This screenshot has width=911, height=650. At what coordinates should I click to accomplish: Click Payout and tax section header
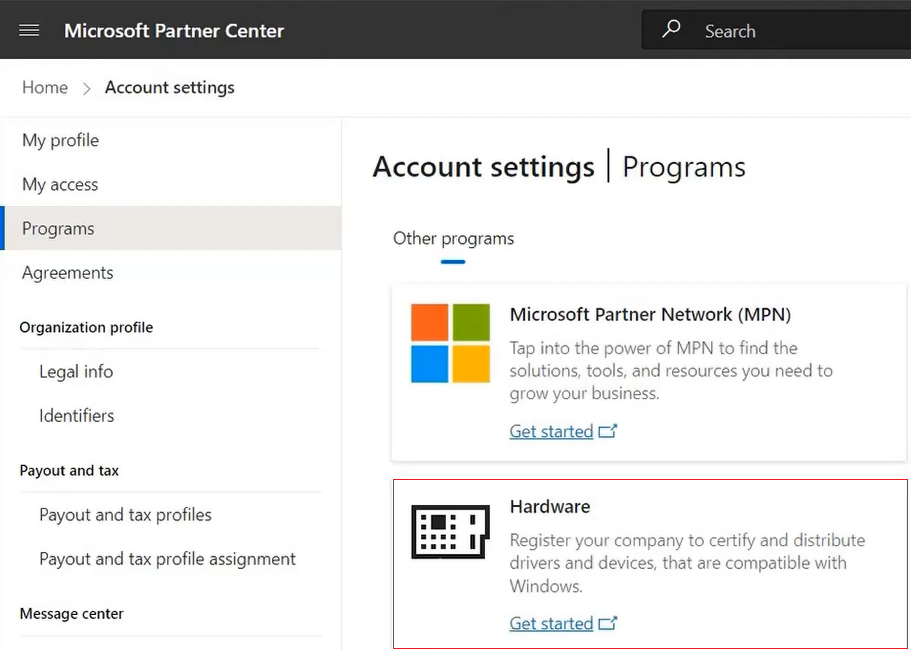point(69,471)
